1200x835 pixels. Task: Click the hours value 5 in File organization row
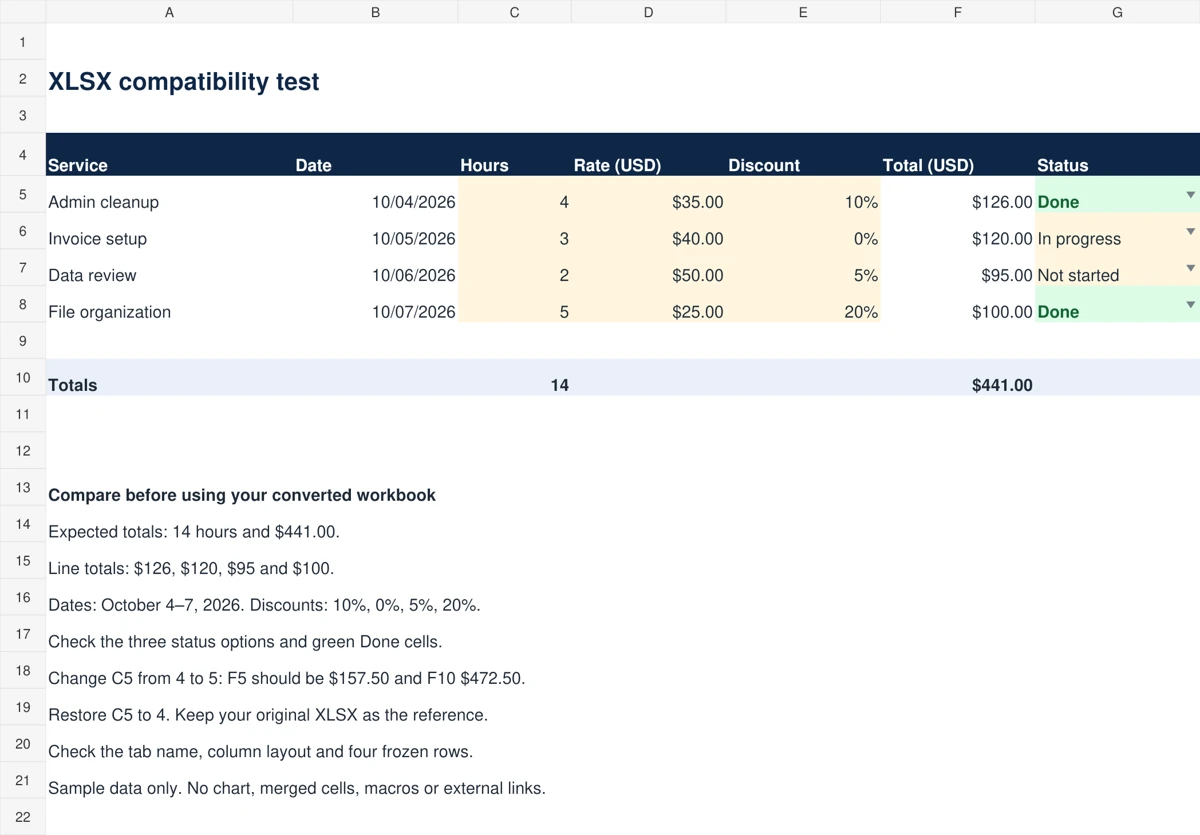514,305
